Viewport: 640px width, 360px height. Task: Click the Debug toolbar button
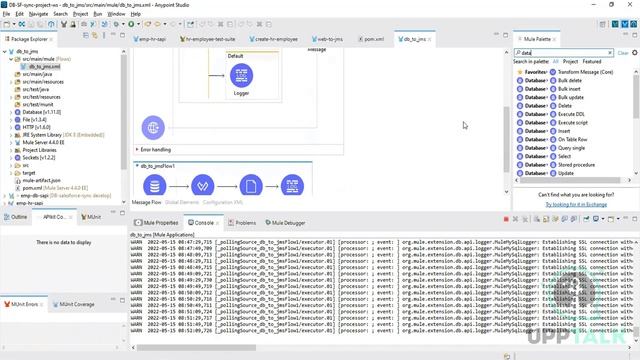[x=116, y=24]
